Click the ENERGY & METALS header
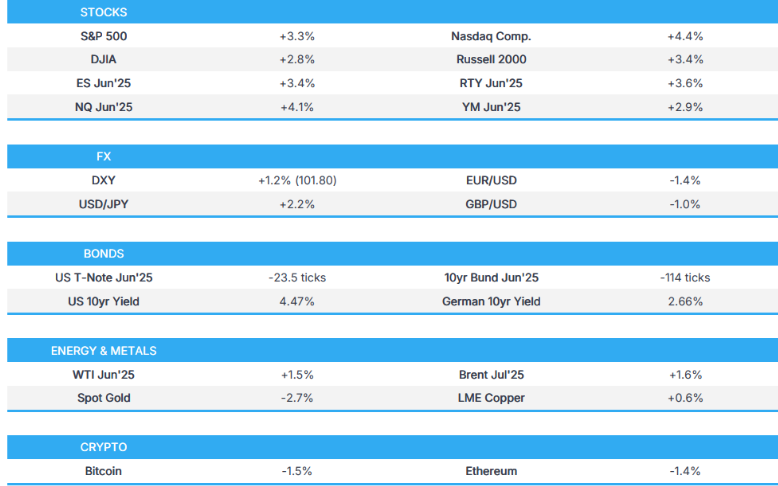The image size is (778, 486). pyautogui.click(x=104, y=351)
